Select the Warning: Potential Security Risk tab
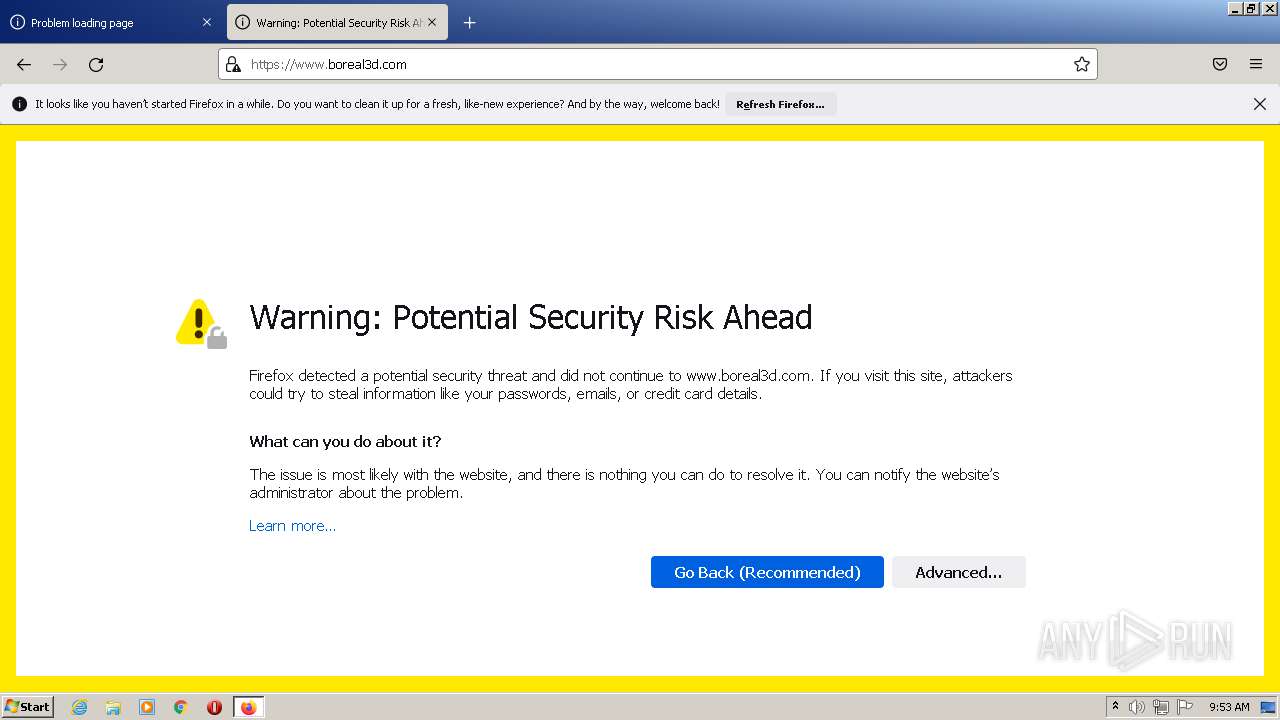The width and height of the screenshot is (1280, 720). point(337,22)
